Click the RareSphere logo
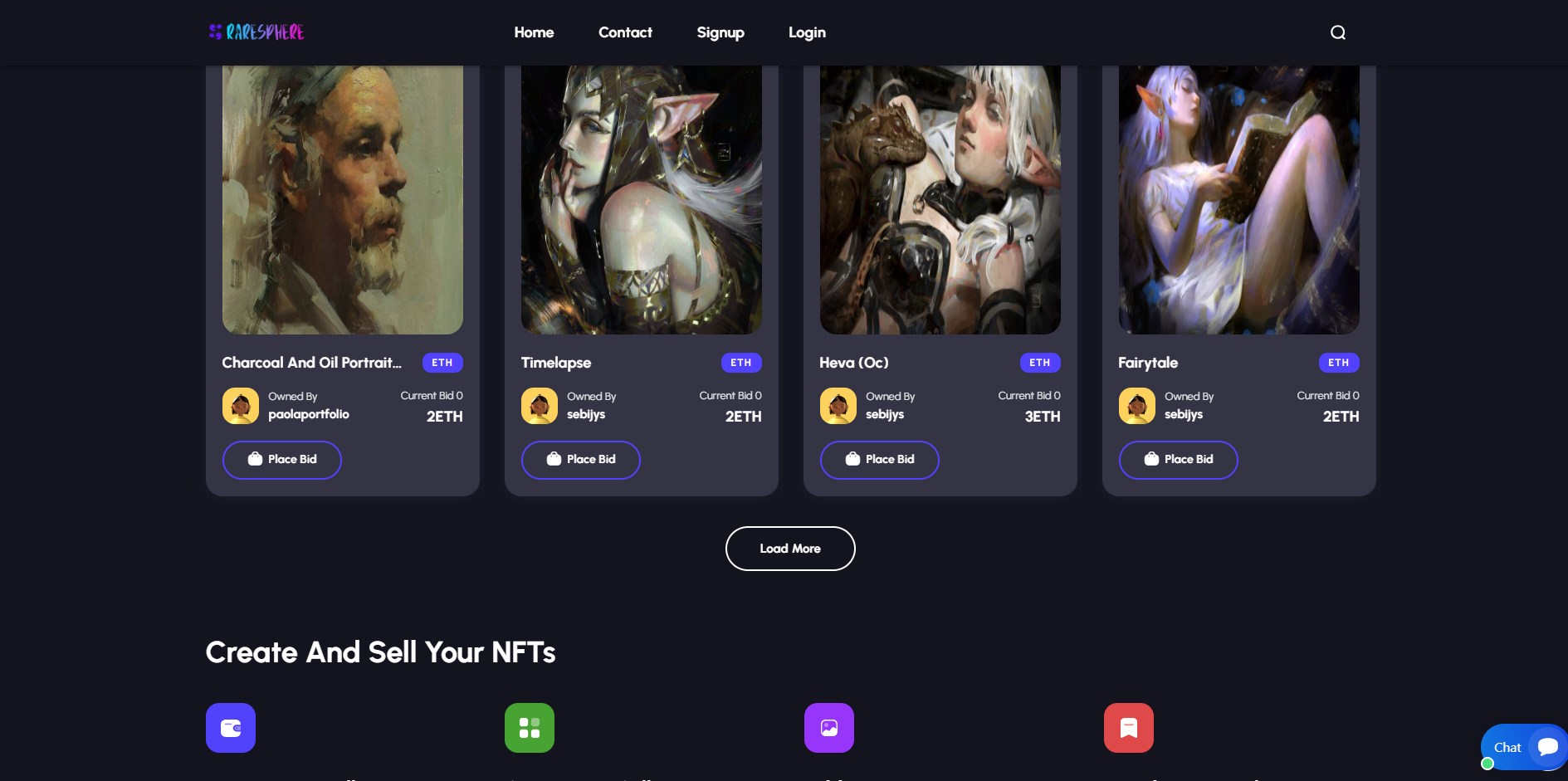Viewport: 1568px width, 781px height. (256, 32)
